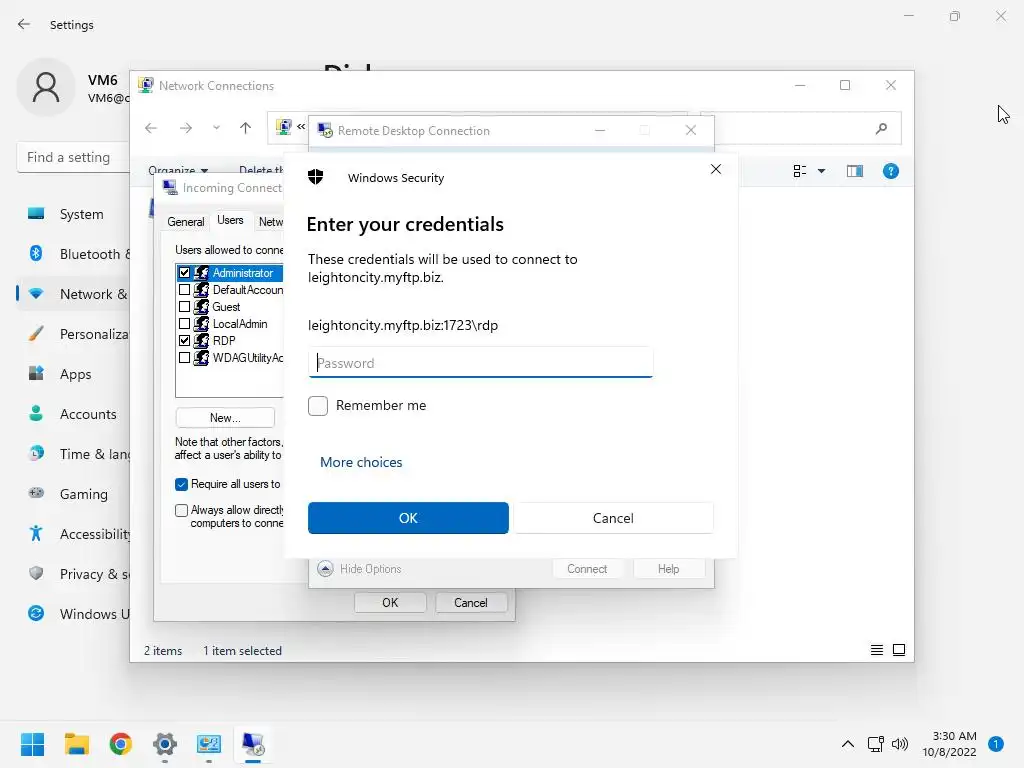Open view options dropdown arrow
Viewport: 1024px width, 768px height.
[x=822, y=171]
